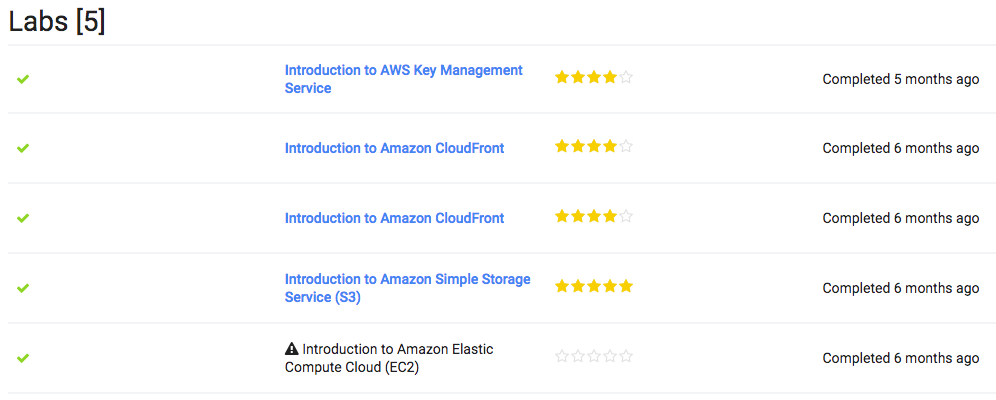
Task: Open the upper Introduction to Amazon CloudFront link
Action: [x=394, y=148]
